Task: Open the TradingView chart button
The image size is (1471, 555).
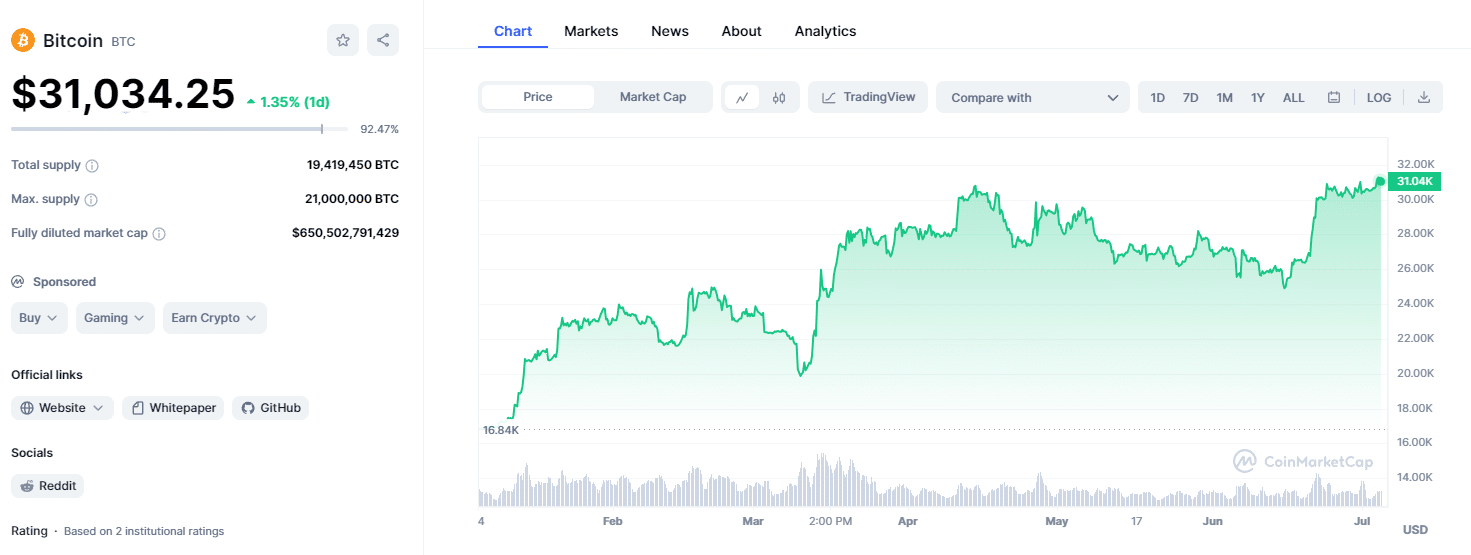Action: 868,97
